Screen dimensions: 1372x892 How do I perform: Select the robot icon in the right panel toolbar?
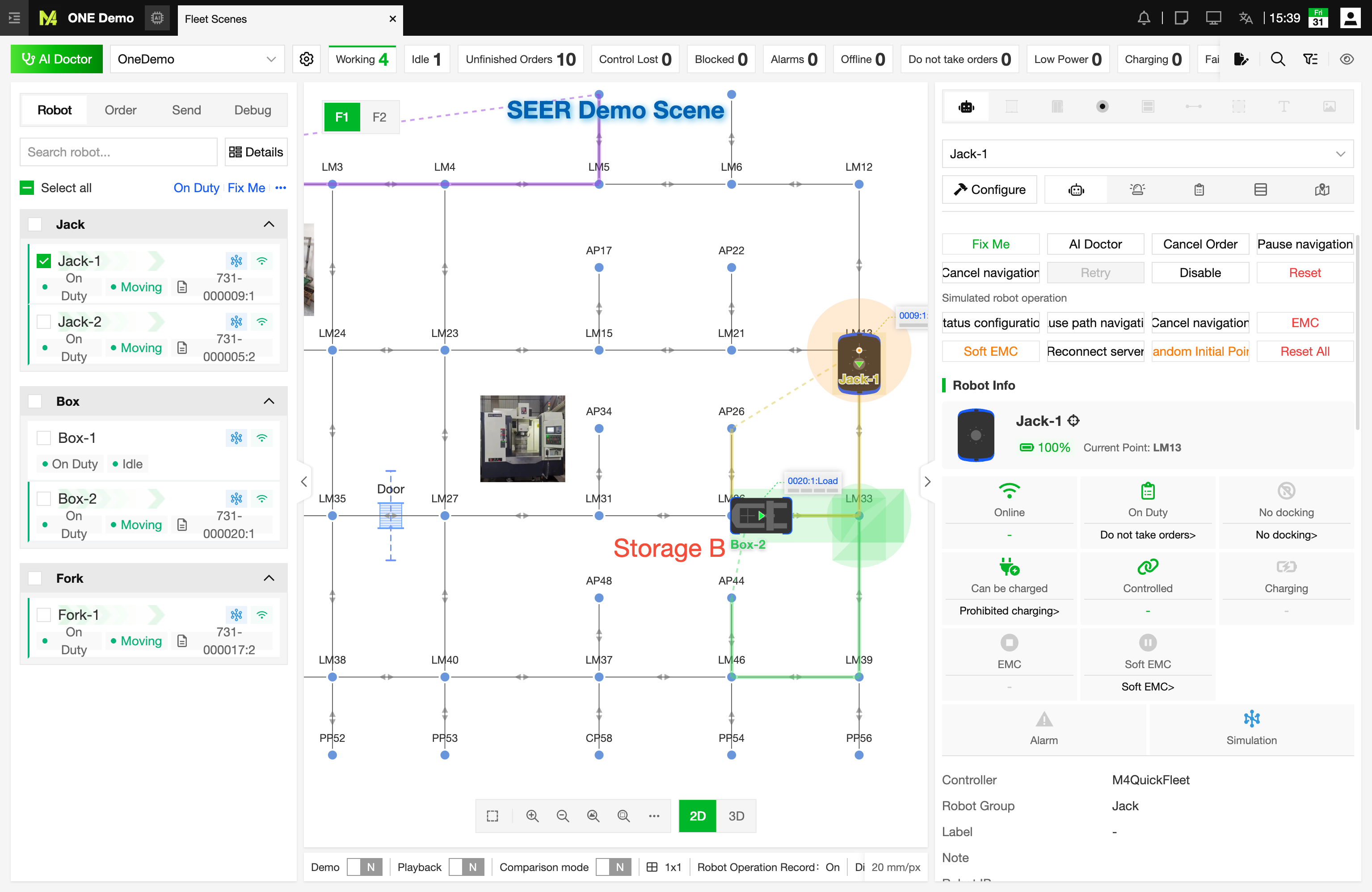point(966,107)
